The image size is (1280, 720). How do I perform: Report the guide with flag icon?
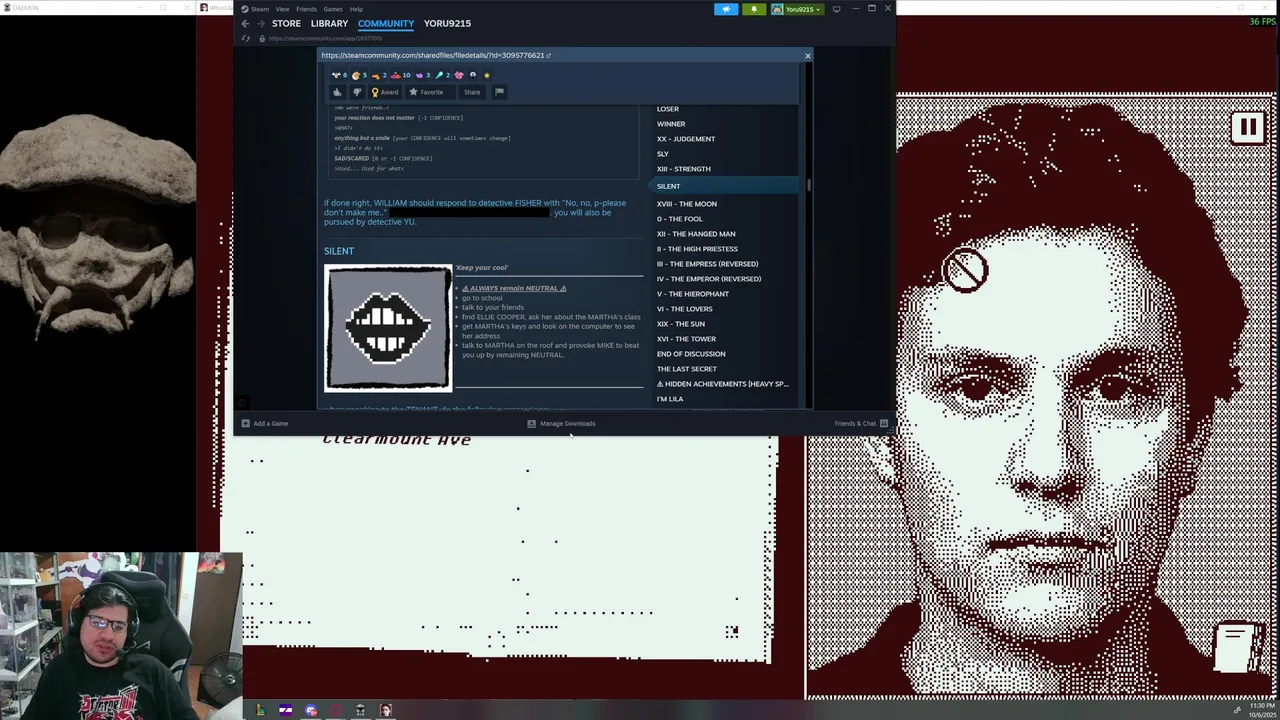click(499, 92)
